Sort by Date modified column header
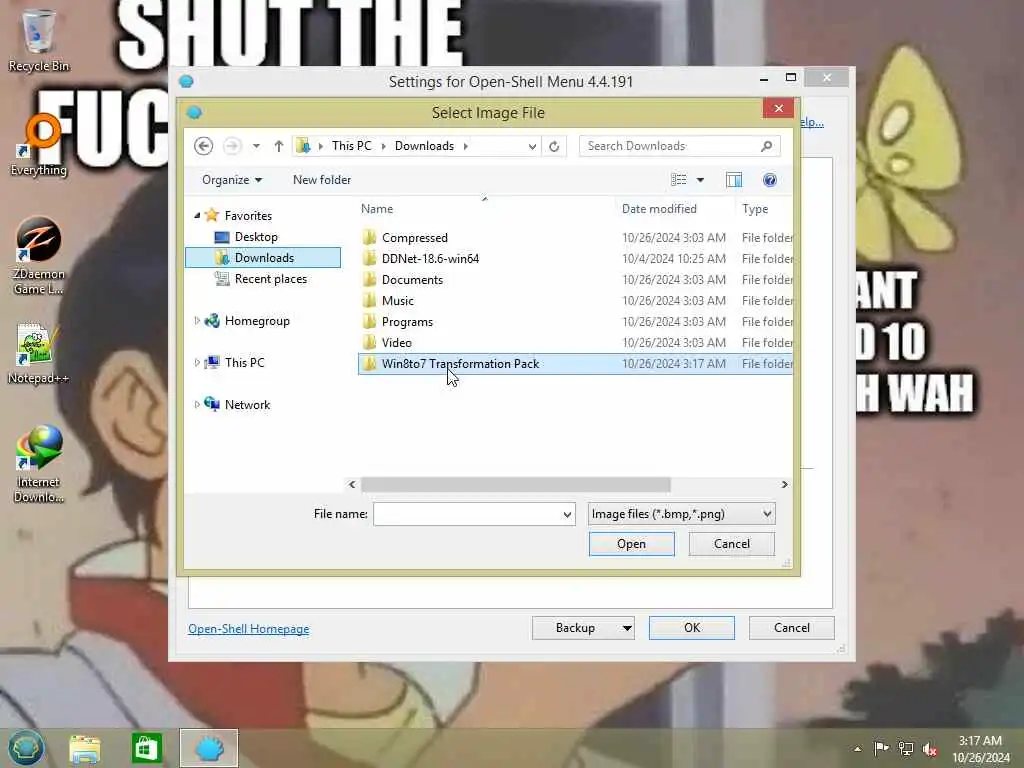This screenshot has height=768, width=1024. [659, 209]
